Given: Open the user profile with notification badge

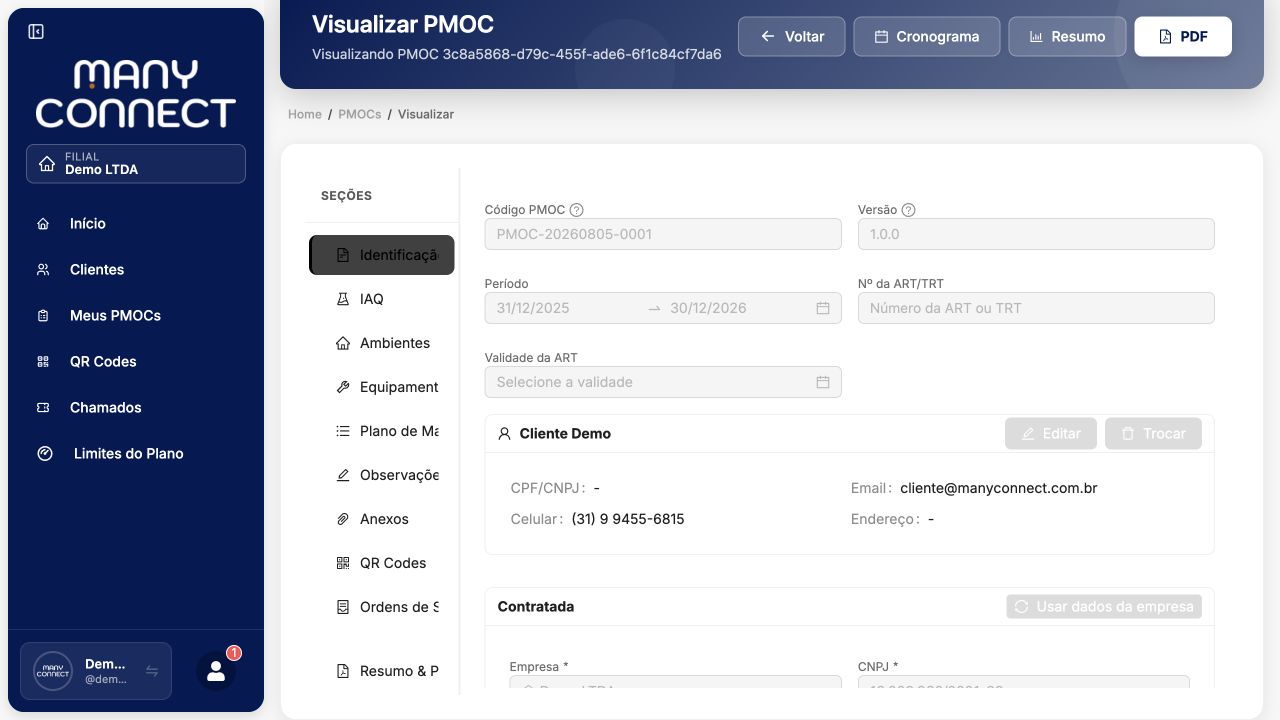Looking at the screenshot, I should [x=216, y=671].
